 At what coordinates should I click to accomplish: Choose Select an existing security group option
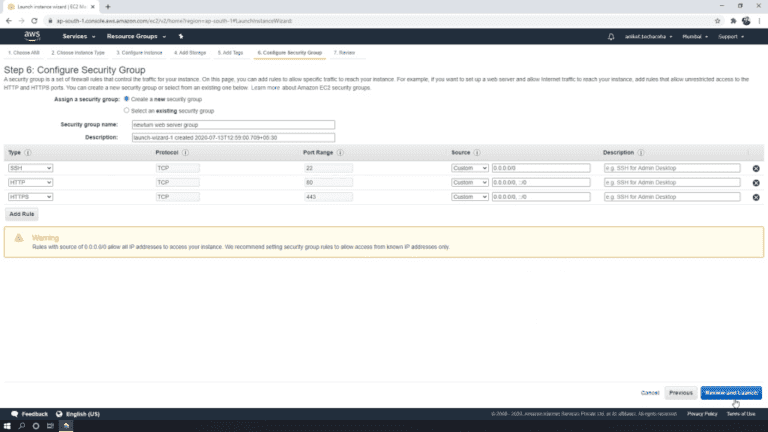(126, 110)
